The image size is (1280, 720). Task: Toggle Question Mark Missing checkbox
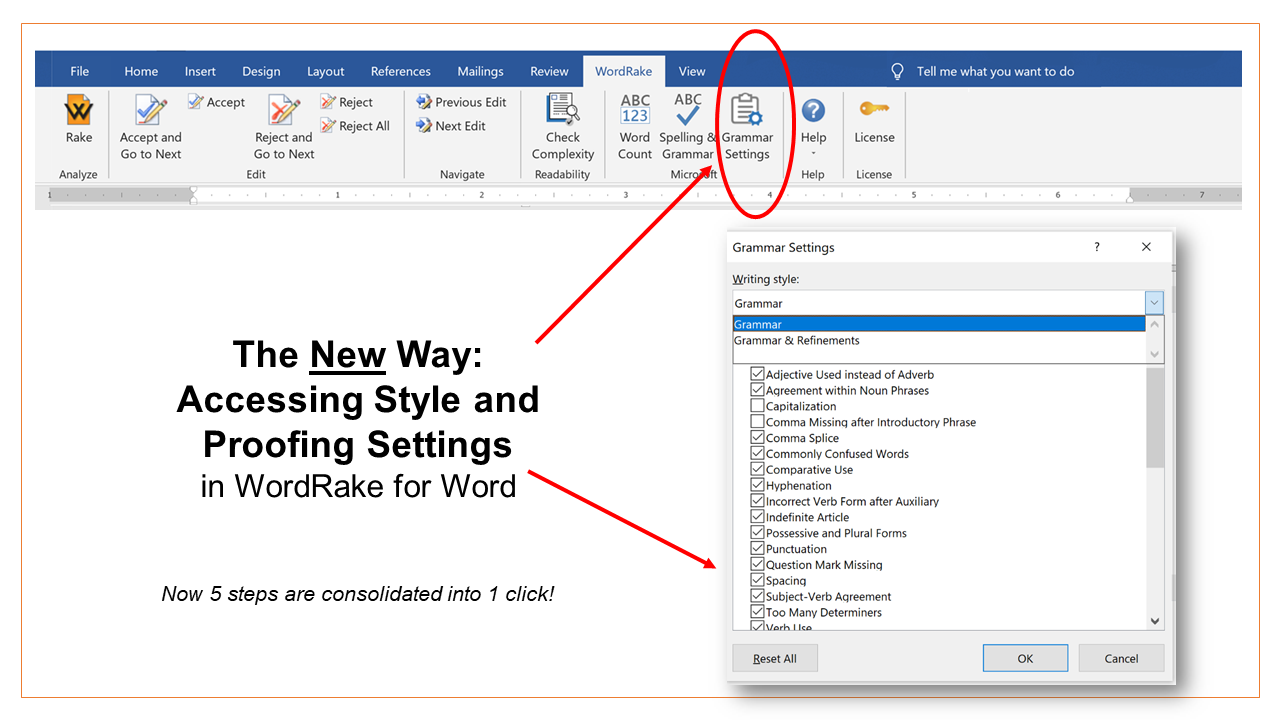coord(757,564)
